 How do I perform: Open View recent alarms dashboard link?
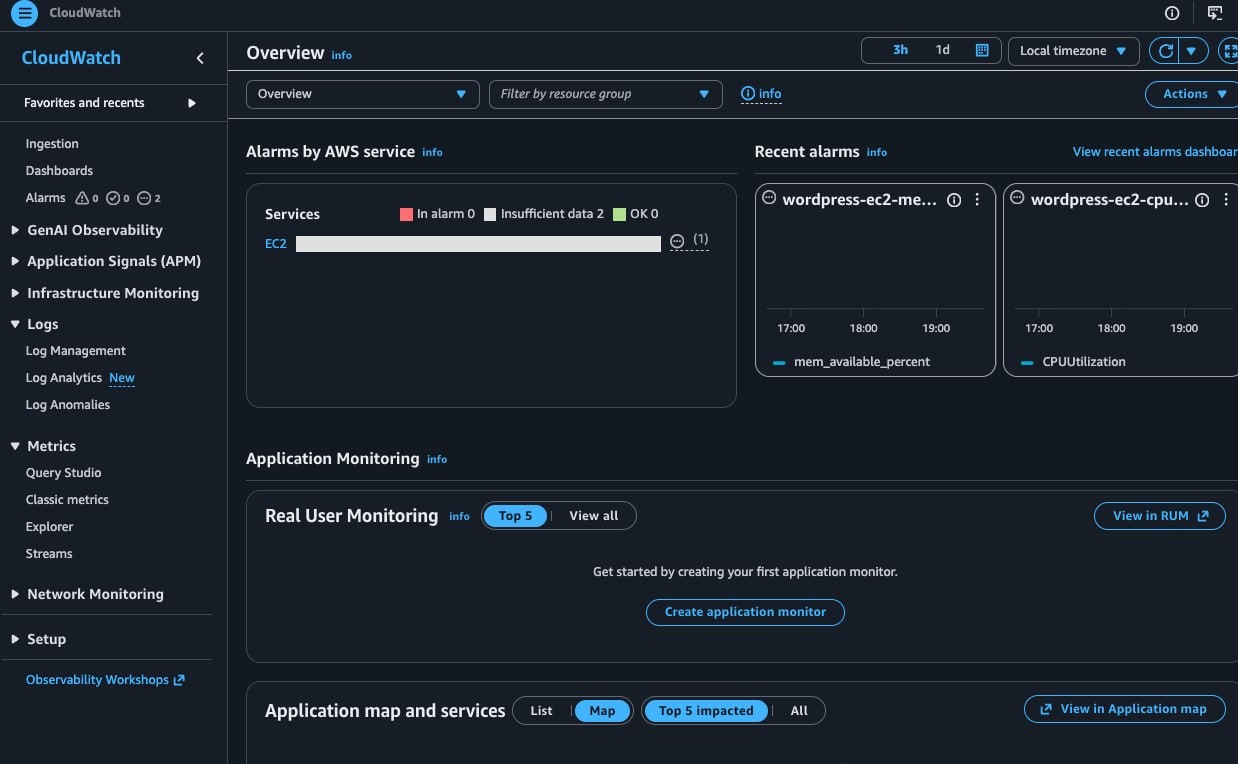coord(1155,152)
